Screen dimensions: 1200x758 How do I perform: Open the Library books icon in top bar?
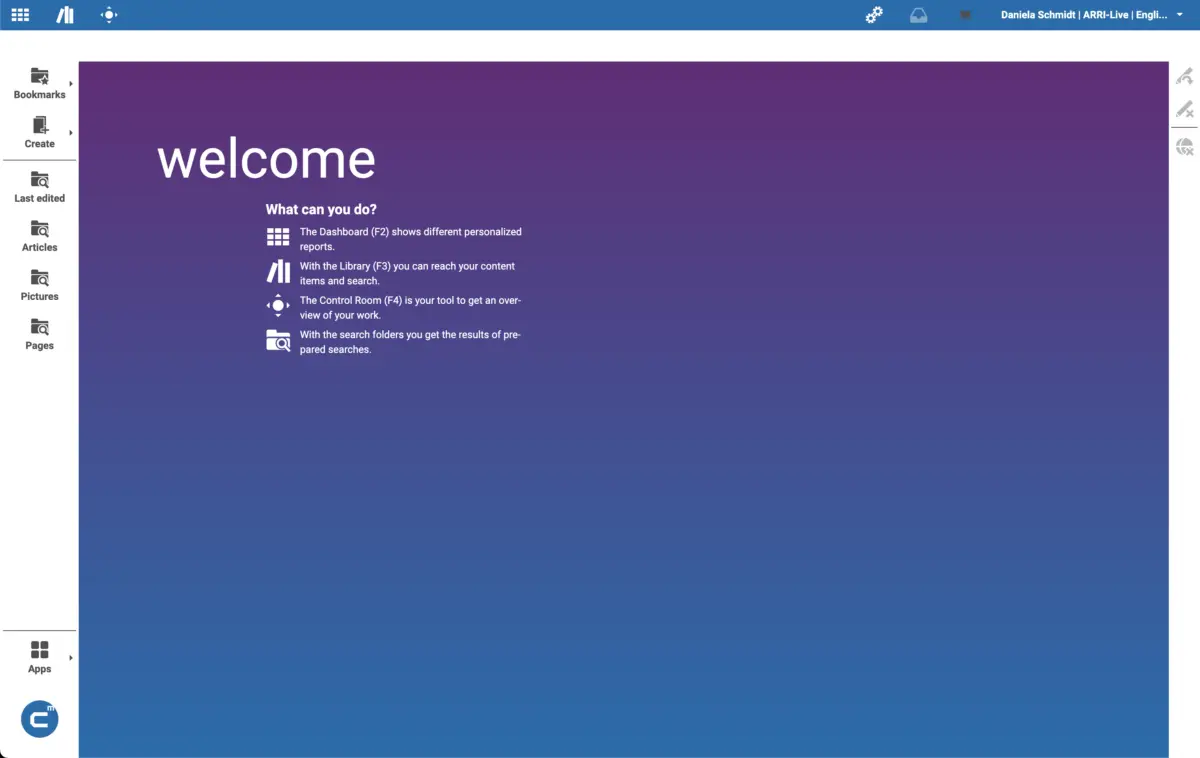[65, 15]
